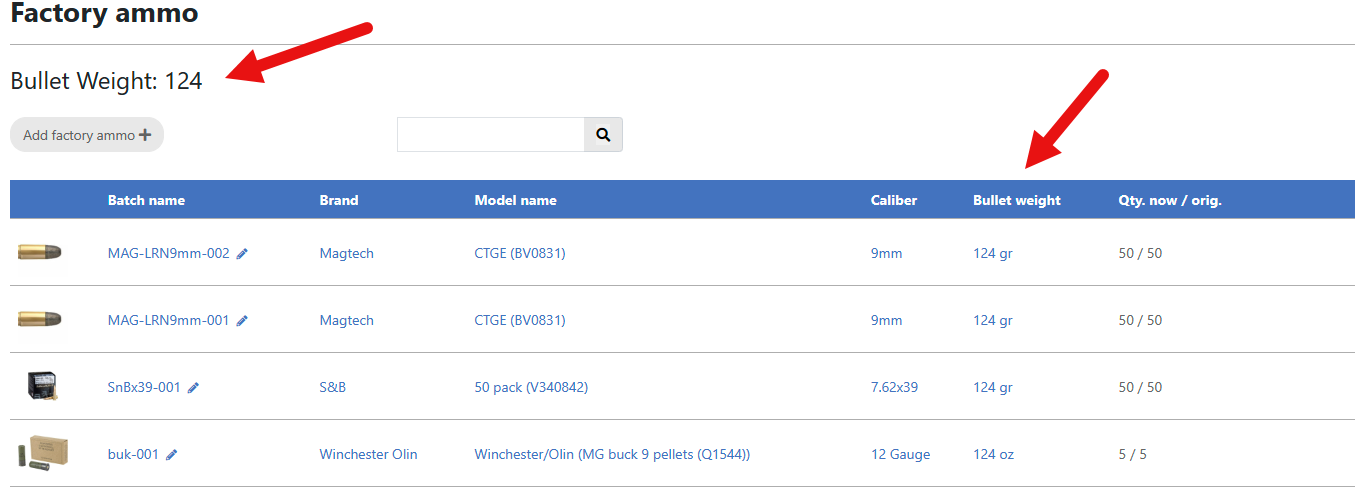Edit batch MAG-LRN9mm-001 via pencil icon
Viewport: 1355px width, 501px height.
(x=242, y=321)
